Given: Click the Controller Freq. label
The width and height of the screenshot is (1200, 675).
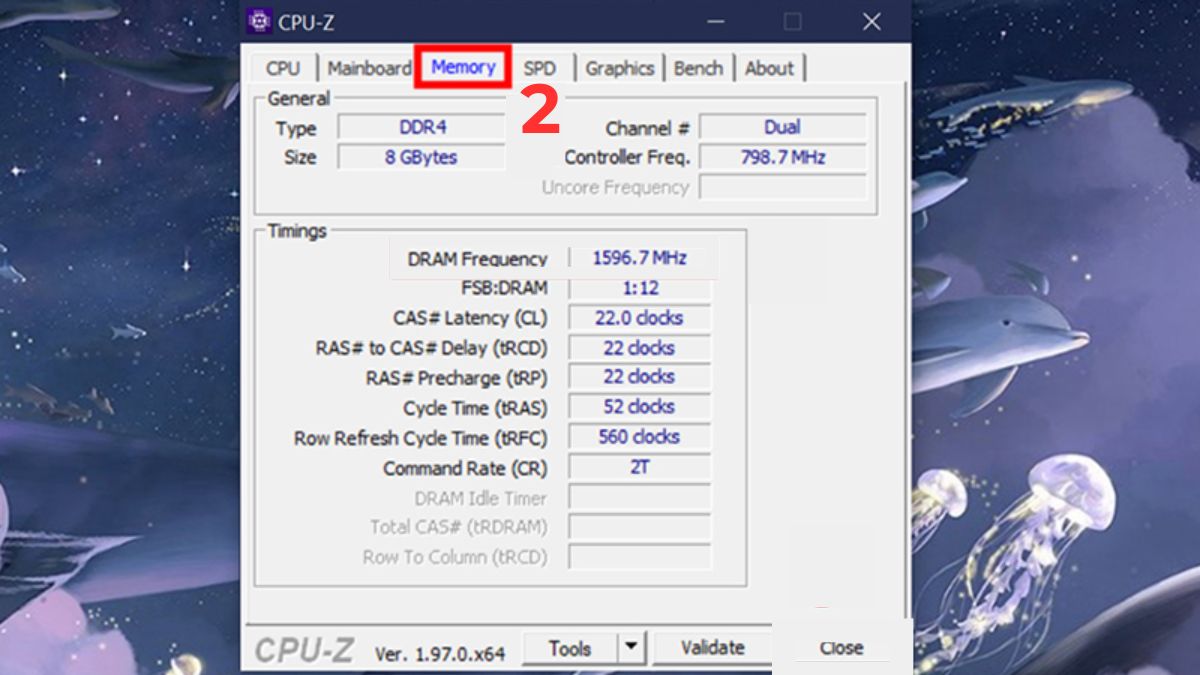Looking at the screenshot, I should click(627, 157).
